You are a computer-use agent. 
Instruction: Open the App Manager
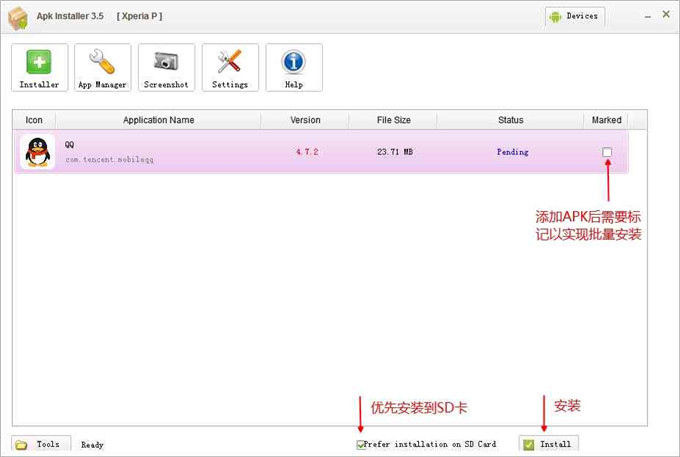click(x=103, y=67)
